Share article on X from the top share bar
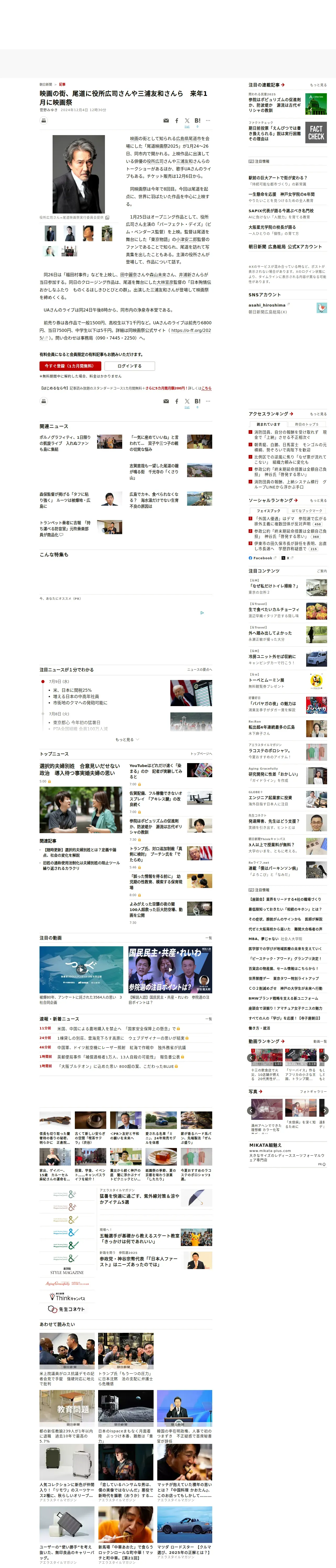The width and height of the screenshot is (336, 1568). [x=187, y=120]
